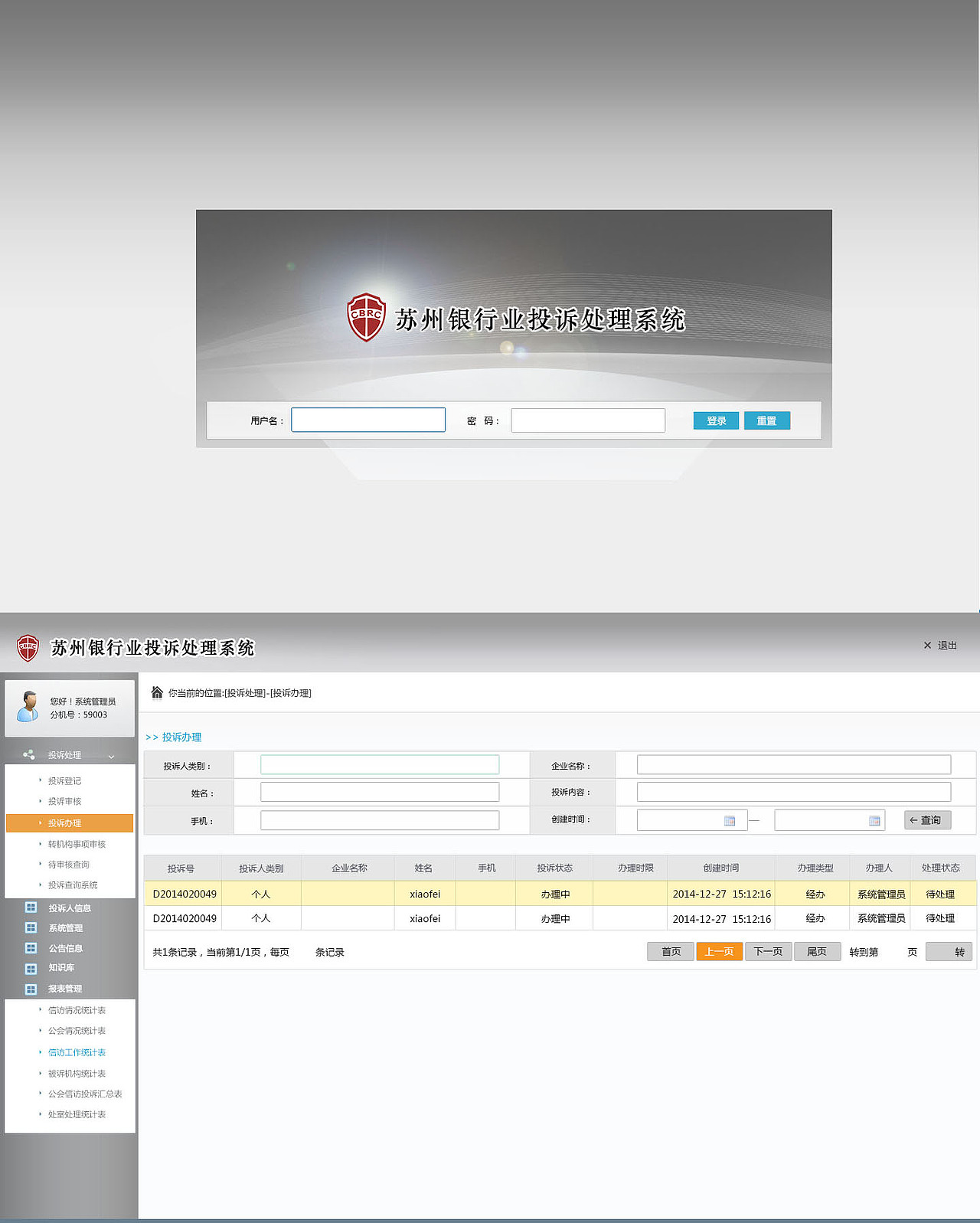The width and height of the screenshot is (980, 1223).
Task: Click 待处理 in the white table row
Action: [940, 918]
